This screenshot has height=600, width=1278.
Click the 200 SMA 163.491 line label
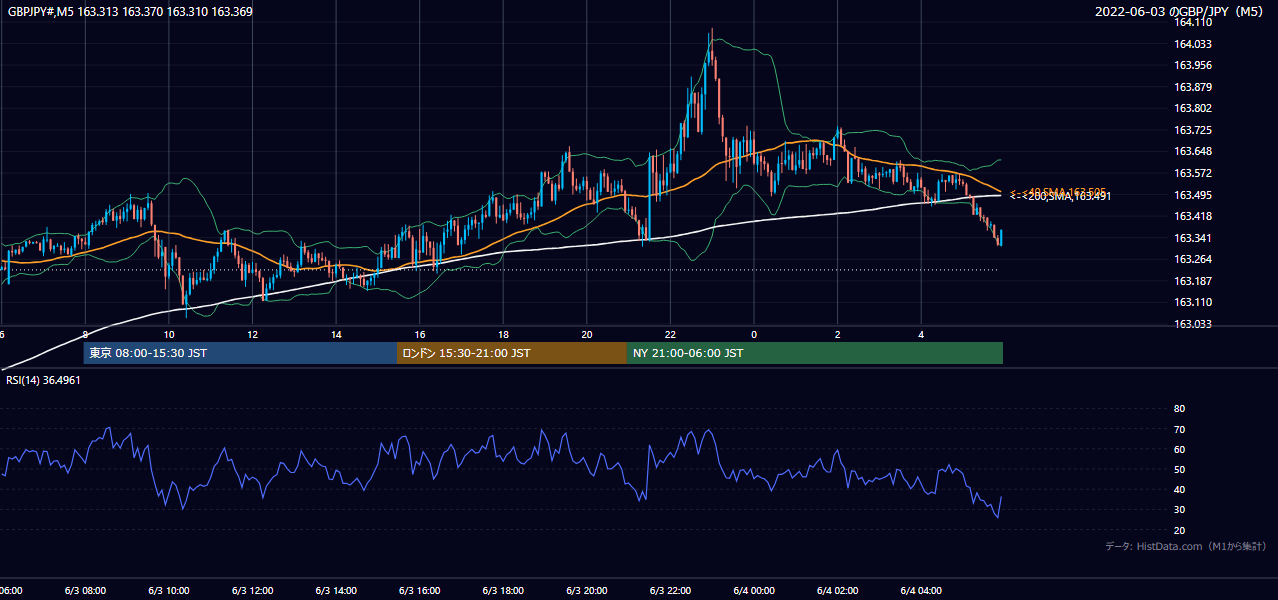click(1060, 197)
